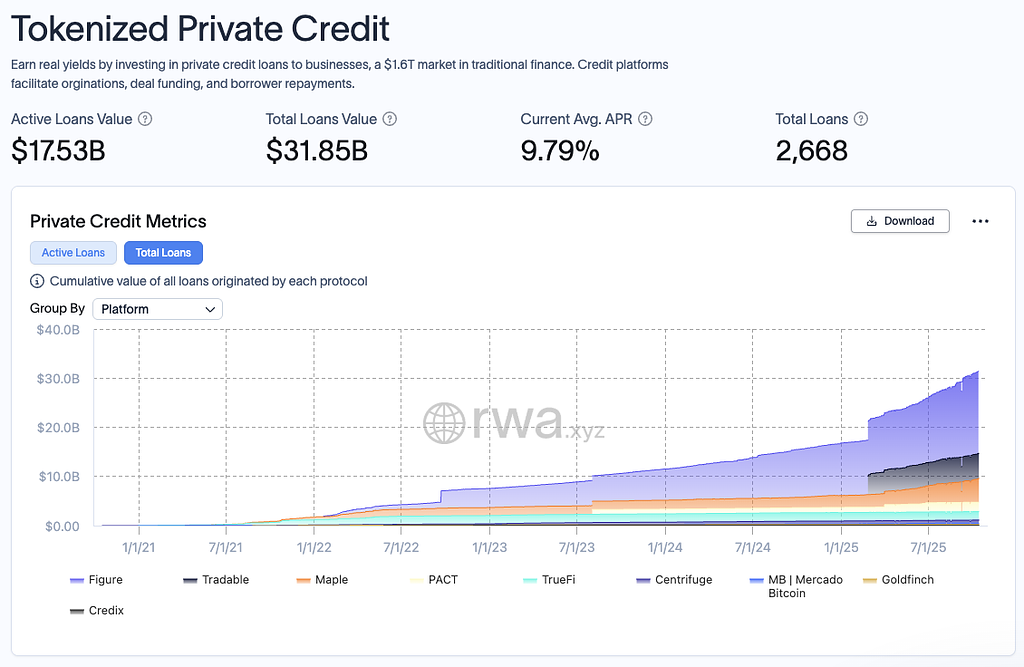Click the Centrifuge legend color swatch
The height and width of the screenshot is (667, 1024).
644,580
